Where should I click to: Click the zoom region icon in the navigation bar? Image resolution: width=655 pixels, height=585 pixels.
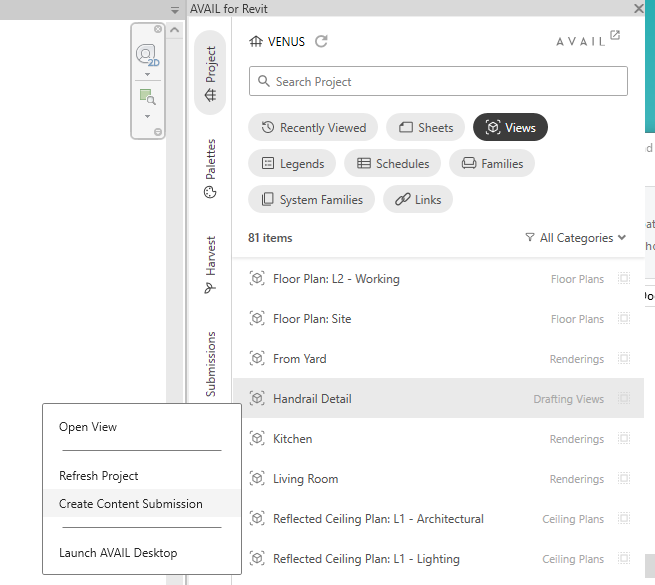tap(147, 97)
